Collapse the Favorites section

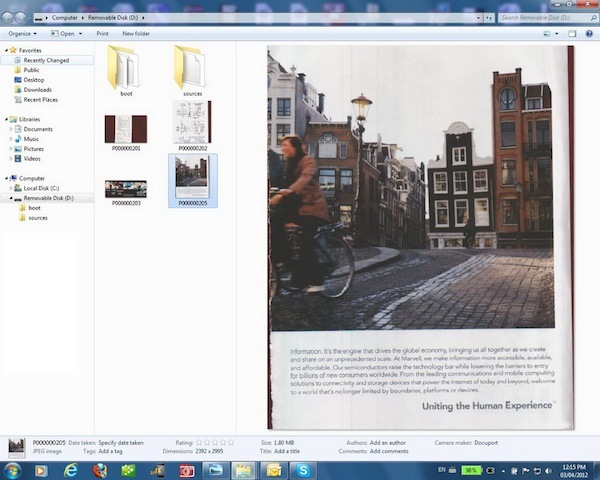(x=4, y=49)
